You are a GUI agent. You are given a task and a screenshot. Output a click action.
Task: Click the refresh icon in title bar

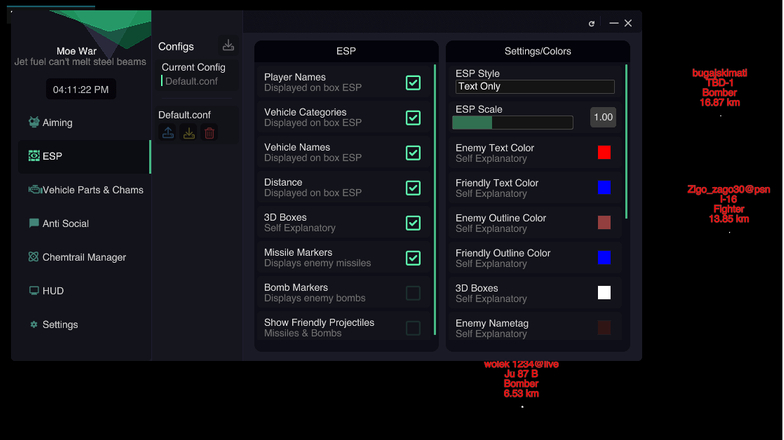coord(592,24)
